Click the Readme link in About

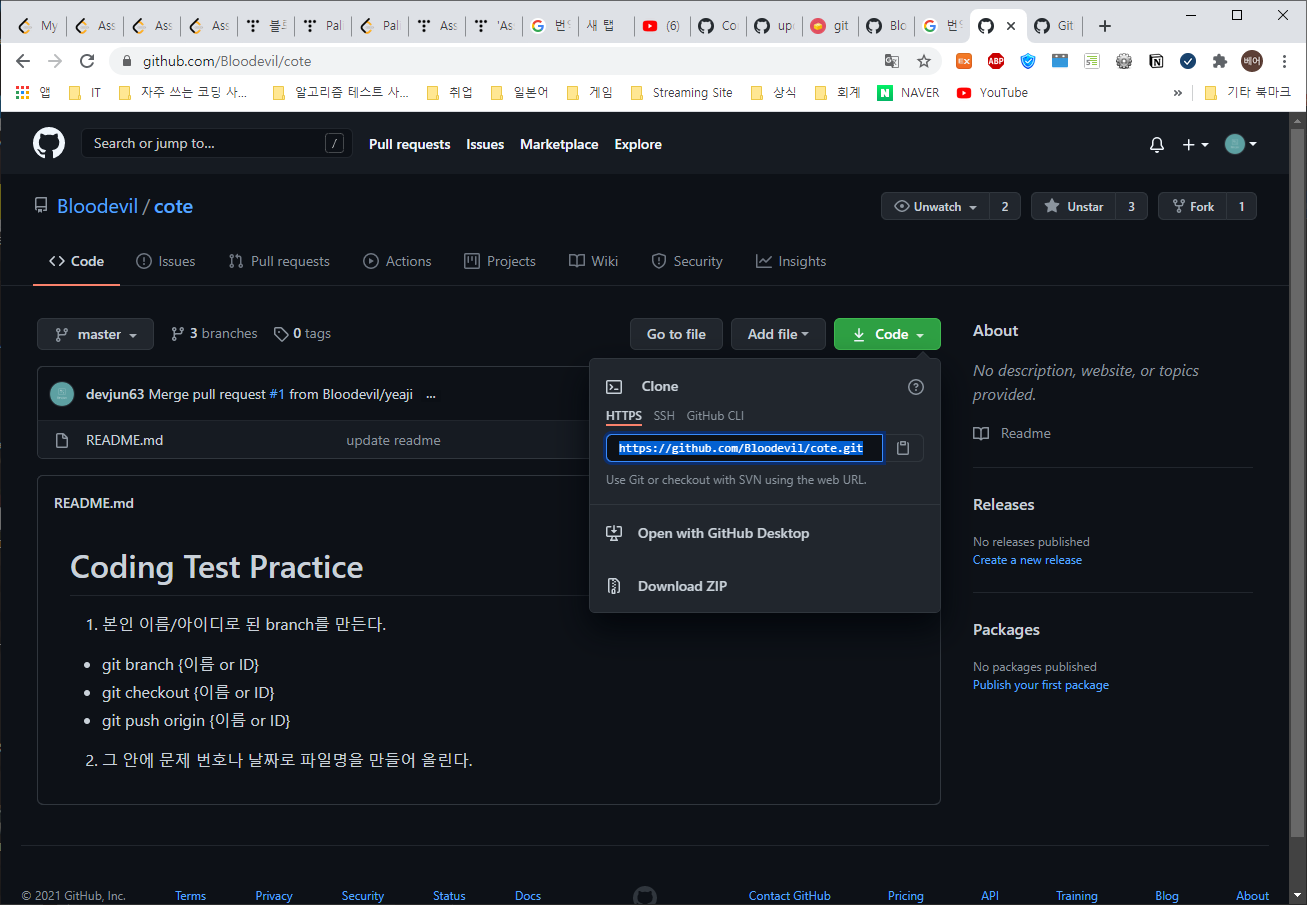(x=1012, y=433)
